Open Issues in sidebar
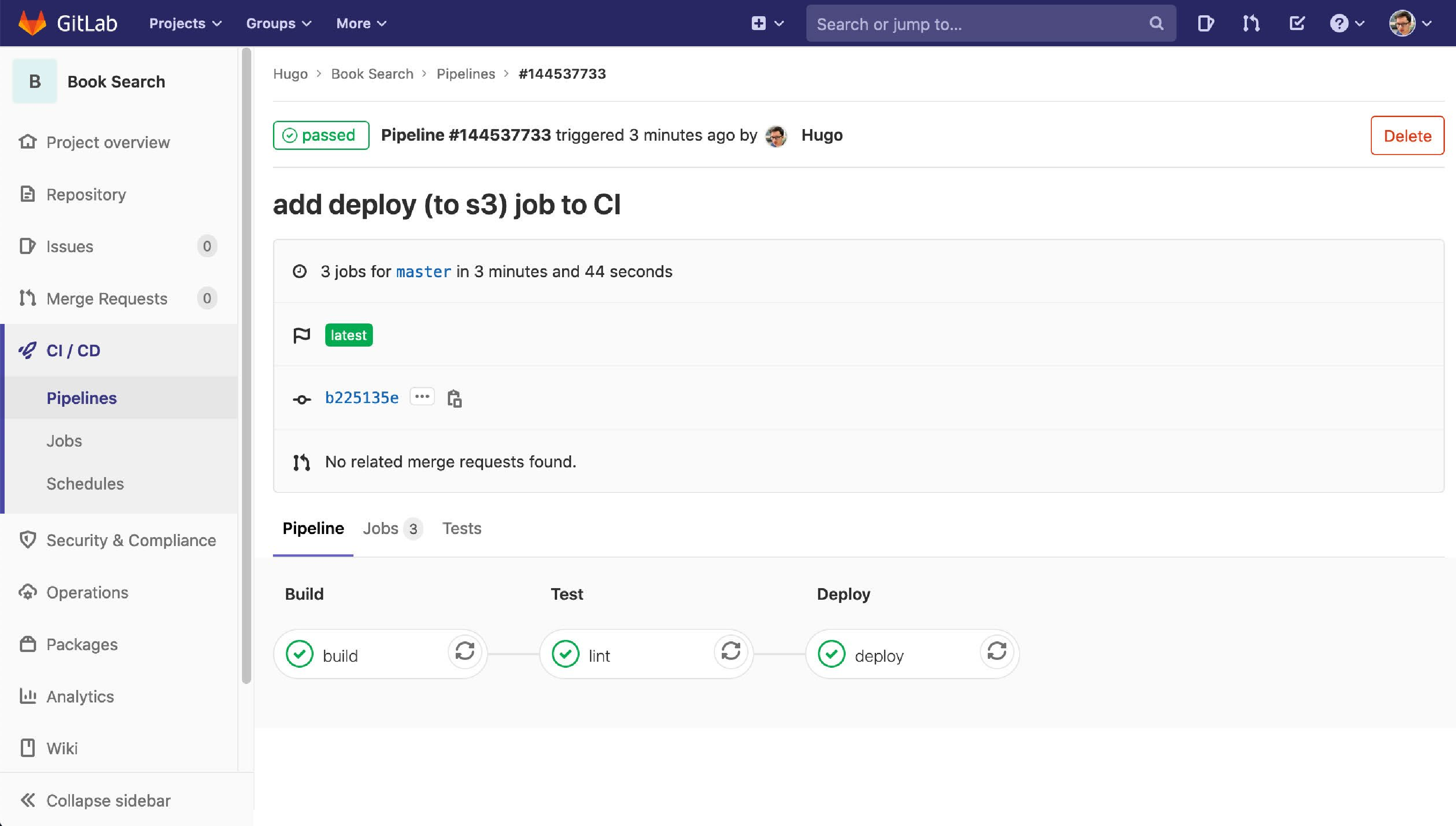Screen dimensions: 1456x826 70,246
